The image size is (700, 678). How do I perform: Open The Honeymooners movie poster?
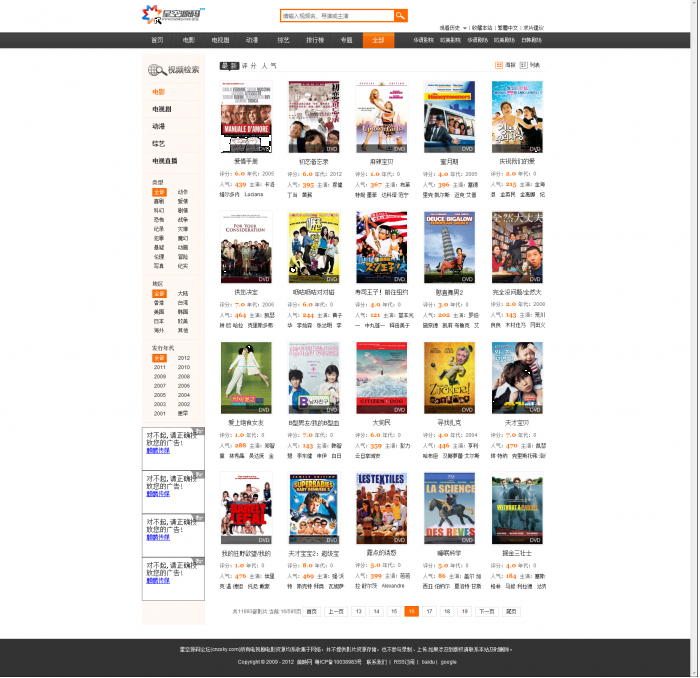pos(449,117)
